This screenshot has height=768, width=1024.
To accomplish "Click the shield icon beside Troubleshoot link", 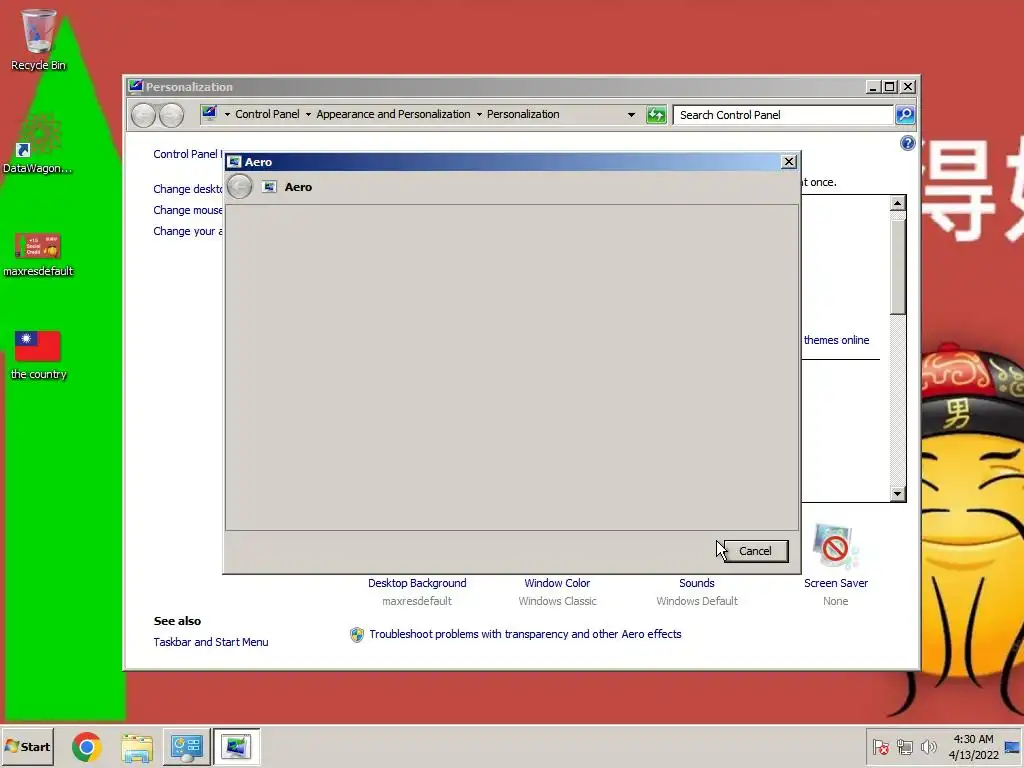I will (x=357, y=635).
